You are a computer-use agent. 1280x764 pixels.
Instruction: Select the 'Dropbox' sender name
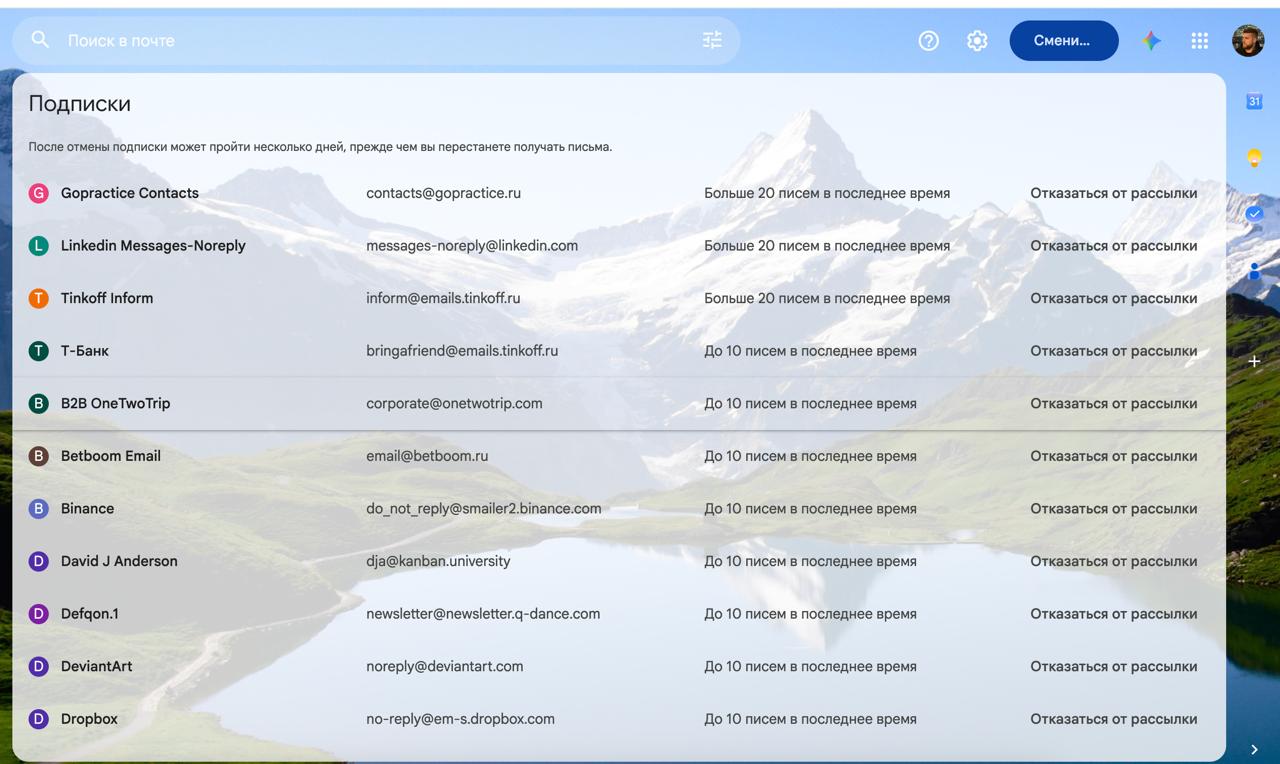pos(89,719)
